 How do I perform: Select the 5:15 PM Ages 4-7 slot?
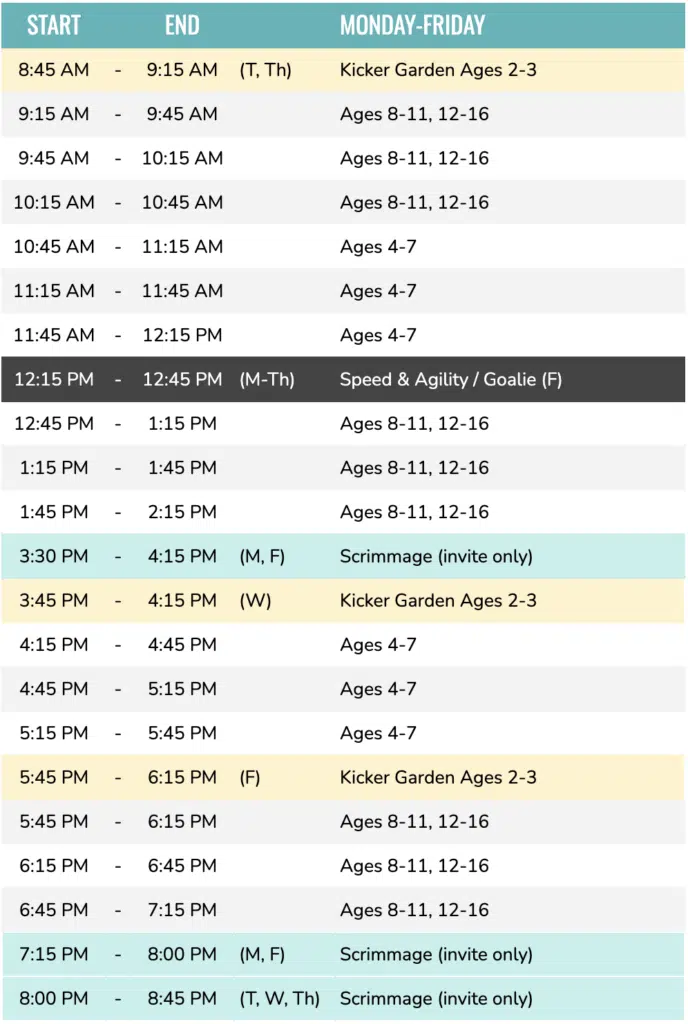pyautogui.click(x=343, y=733)
